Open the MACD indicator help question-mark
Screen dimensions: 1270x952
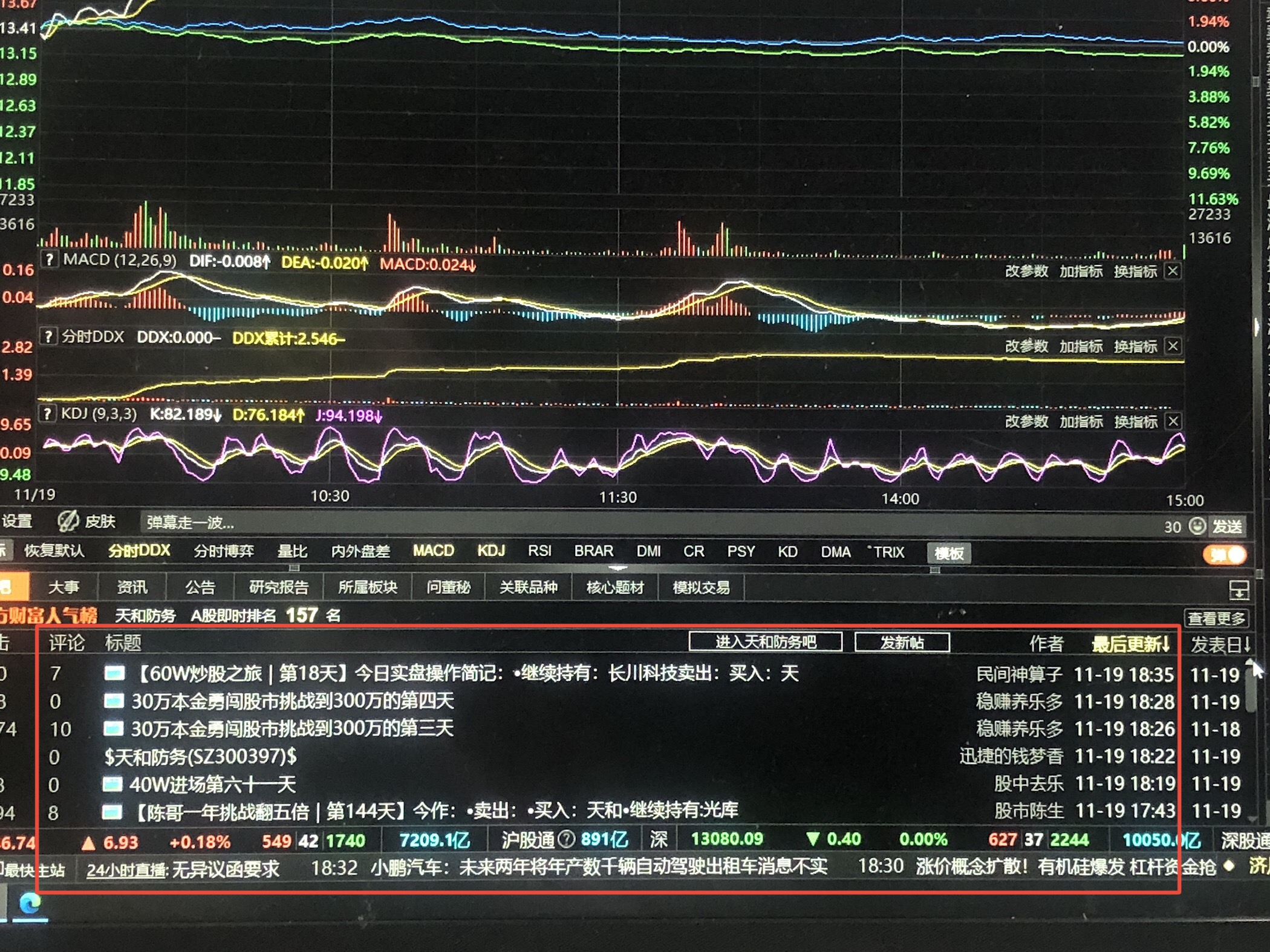pyautogui.click(x=50, y=260)
